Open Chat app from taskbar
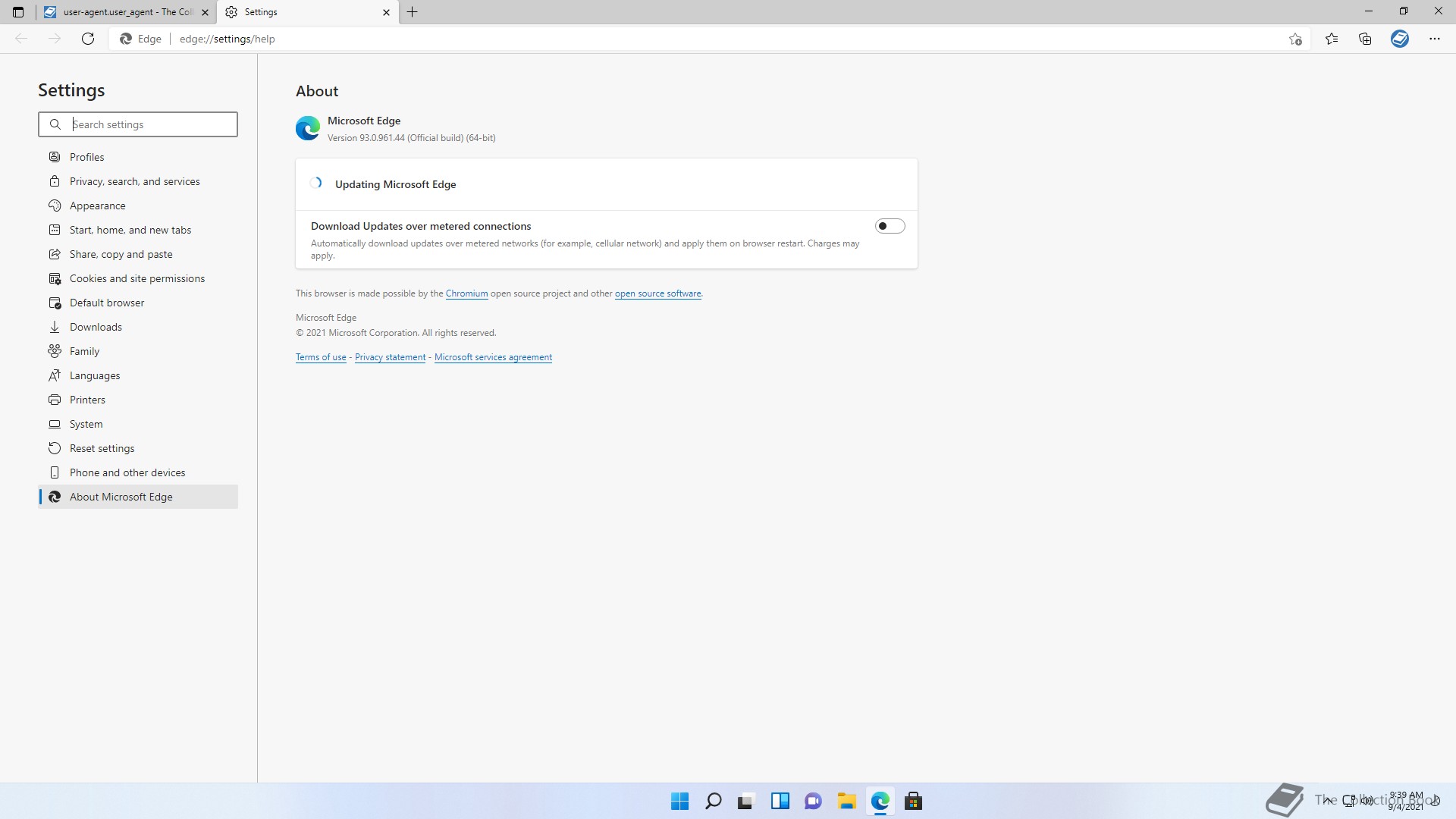Screen dimensions: 1456x819 pos(813,801)
